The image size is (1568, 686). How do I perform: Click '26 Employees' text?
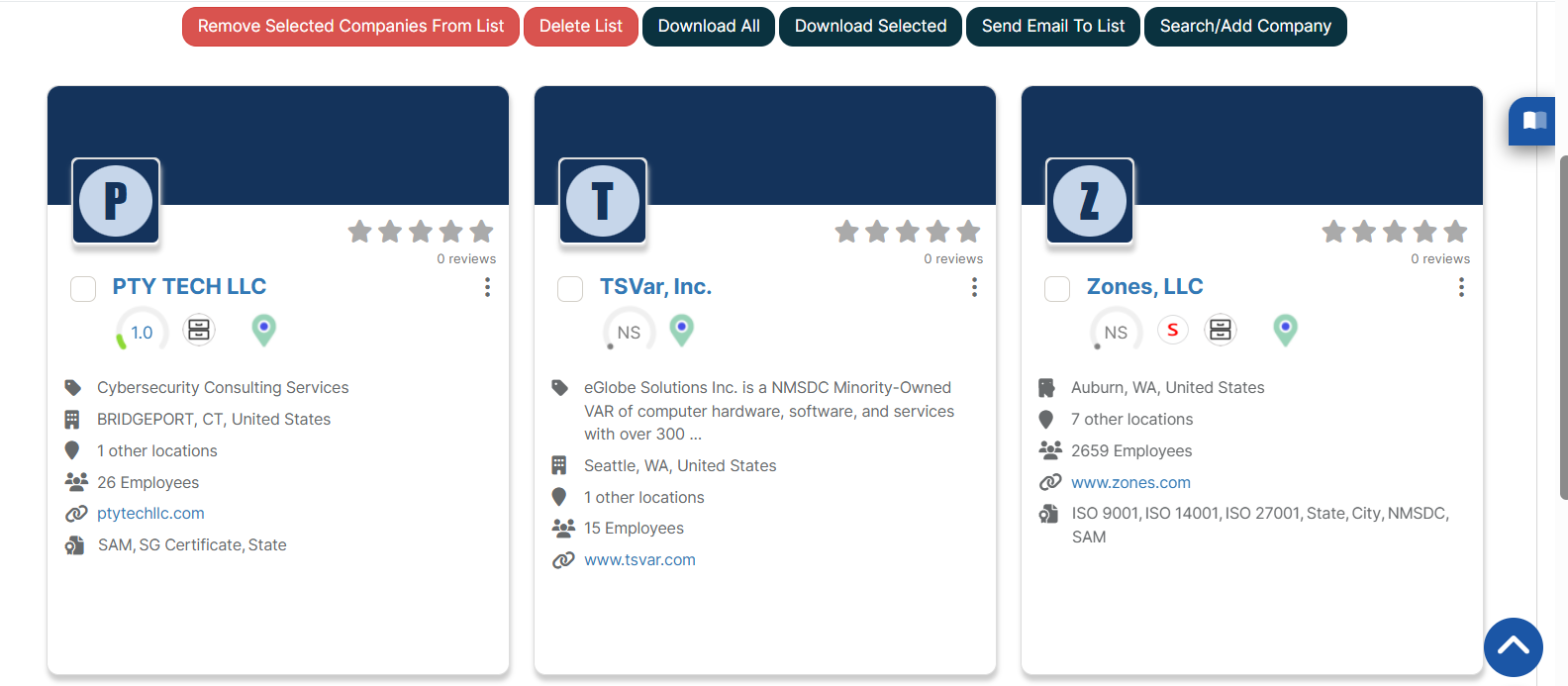click(x=147, y=483)
